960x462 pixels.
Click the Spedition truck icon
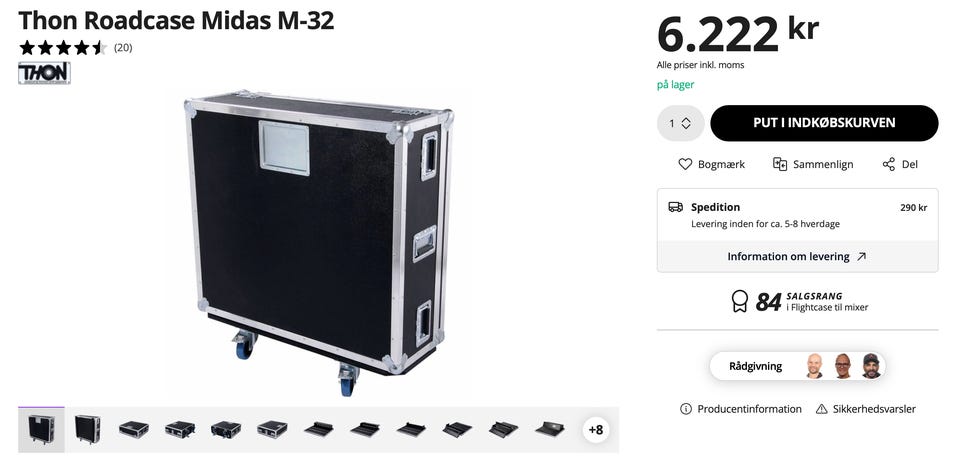pos(675,207)
